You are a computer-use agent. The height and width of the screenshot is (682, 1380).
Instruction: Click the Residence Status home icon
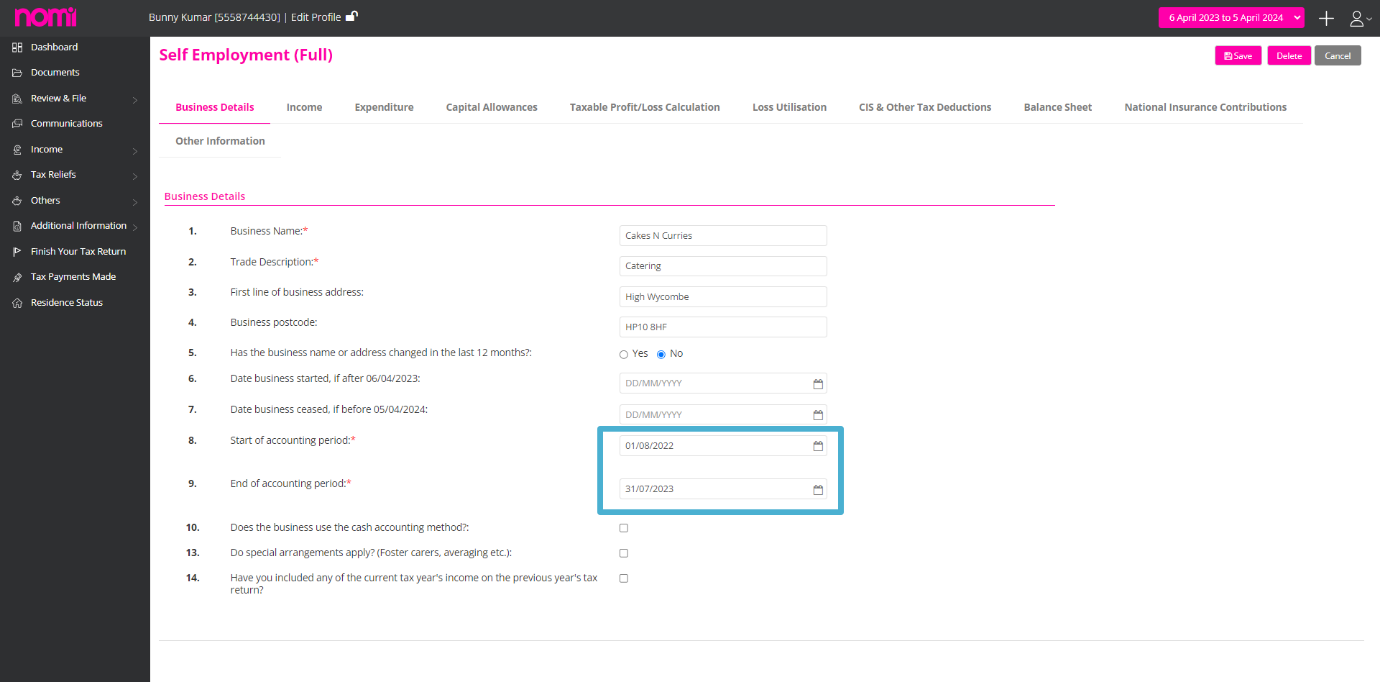pos(17,303)
